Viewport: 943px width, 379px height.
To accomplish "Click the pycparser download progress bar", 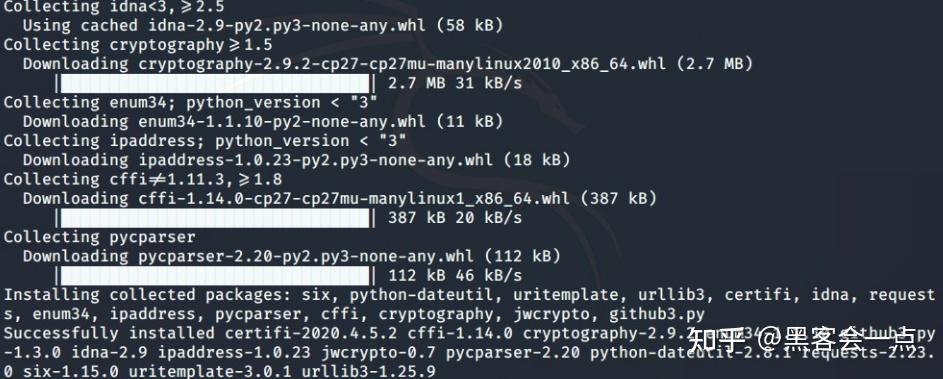I will (215, 276).
